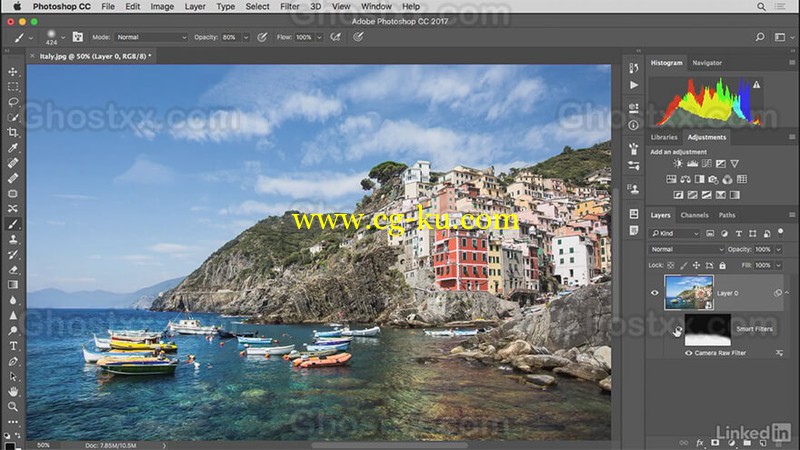Select the Layer 0 thumbnail
800x450 pixels.
pos(689,293)
